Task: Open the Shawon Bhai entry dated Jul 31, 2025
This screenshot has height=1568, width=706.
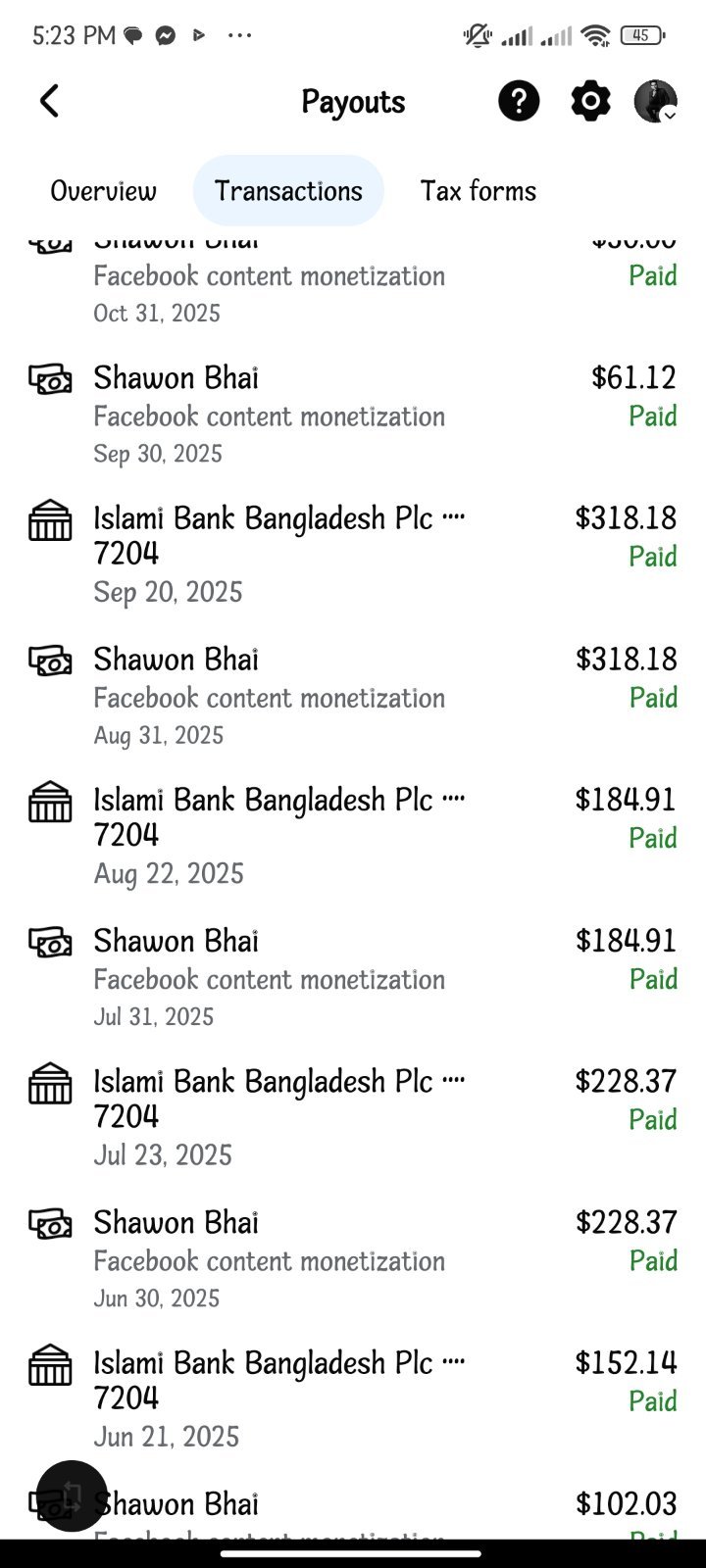Action: pos(353,977)
